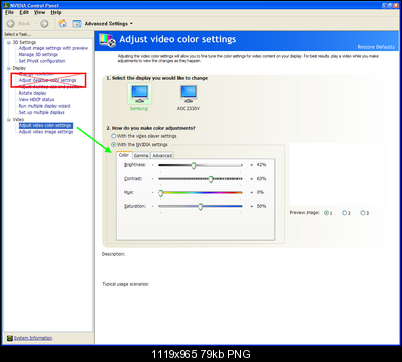Open Adjust image settings with preview
This screenshot has width=402, height=362.
pos(53,48)
